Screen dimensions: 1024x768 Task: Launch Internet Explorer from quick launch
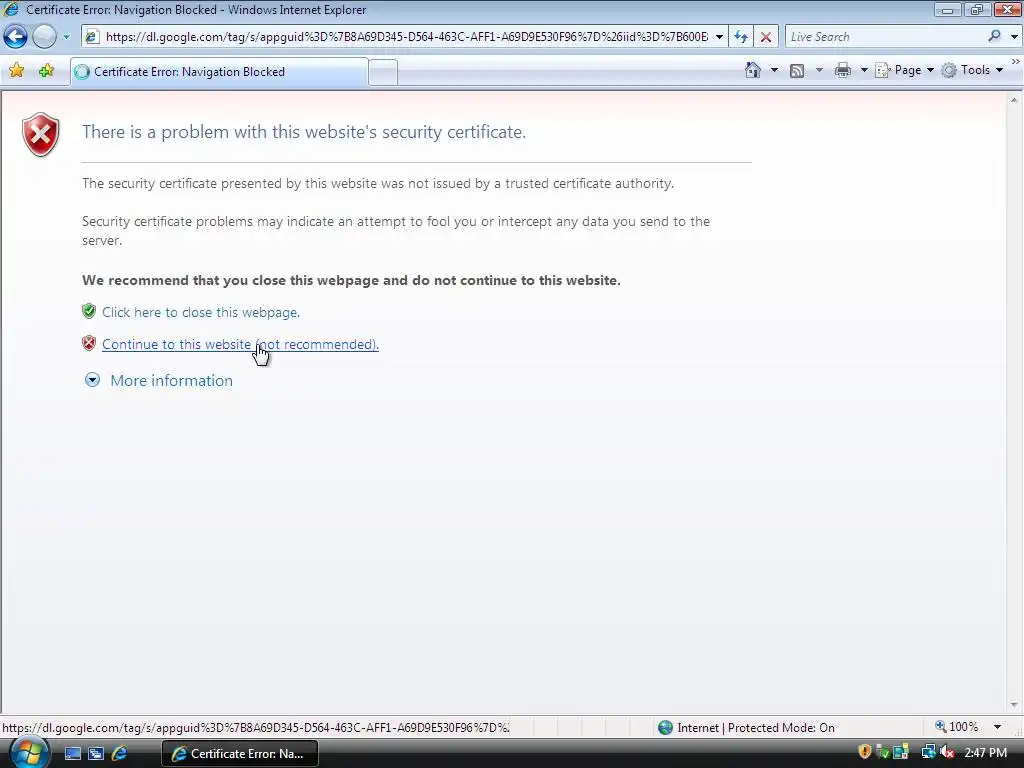[119, 753]
